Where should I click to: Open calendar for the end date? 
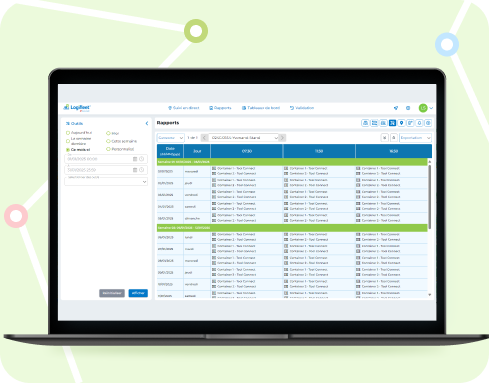(135, 170)
